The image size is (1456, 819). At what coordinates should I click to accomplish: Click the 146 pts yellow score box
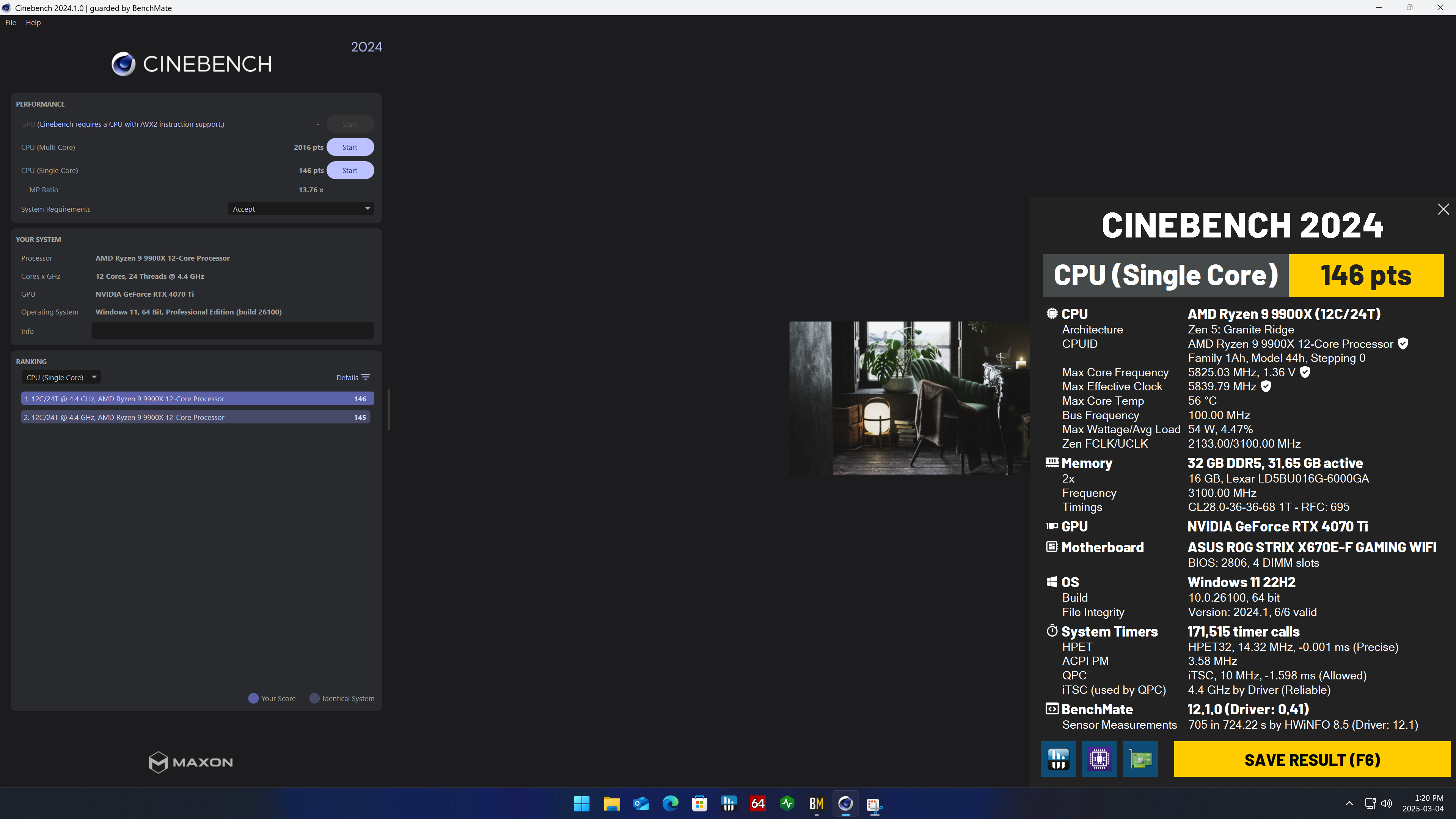(1366, 275)
